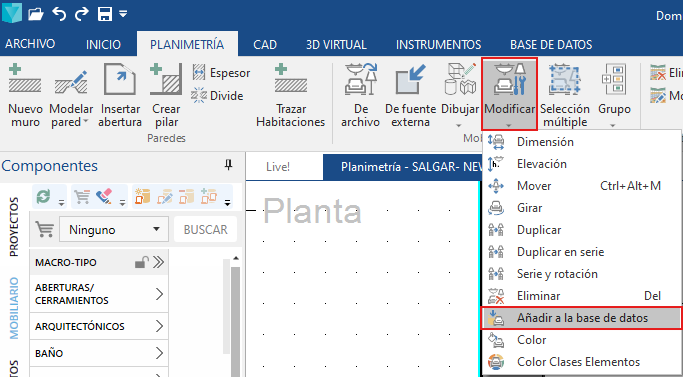Select Añadir a la base de datos
Viewport: 683px width, 377px height.
coord(582,318)
